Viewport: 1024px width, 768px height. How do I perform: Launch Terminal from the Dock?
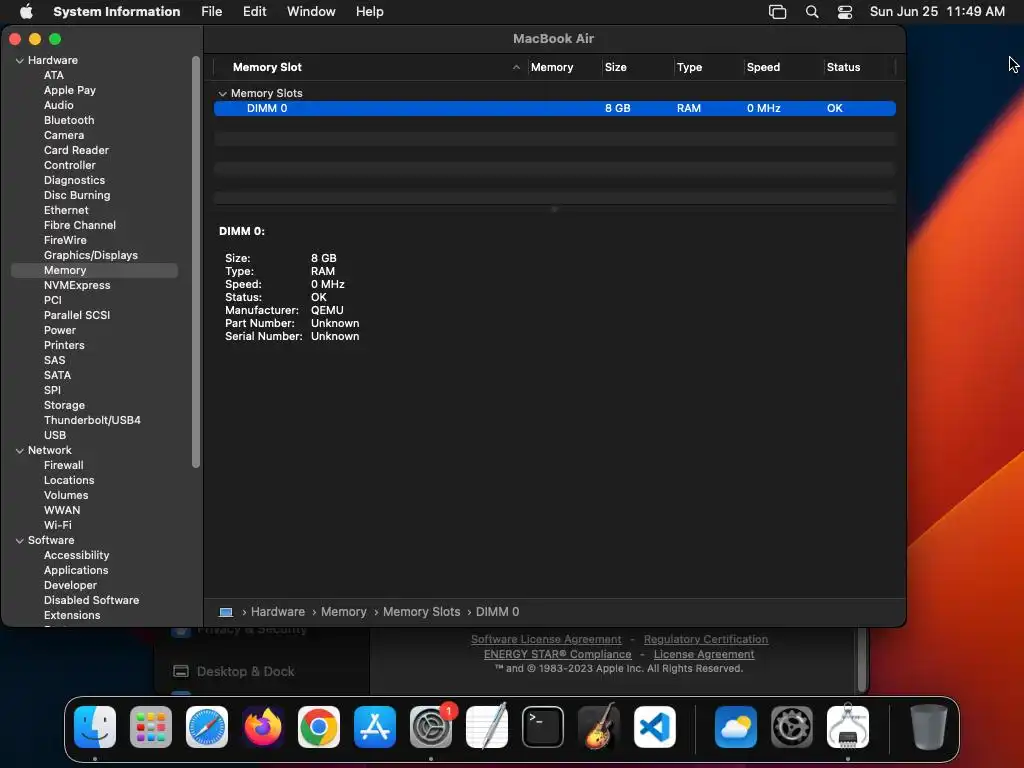(x=543, y=727)
